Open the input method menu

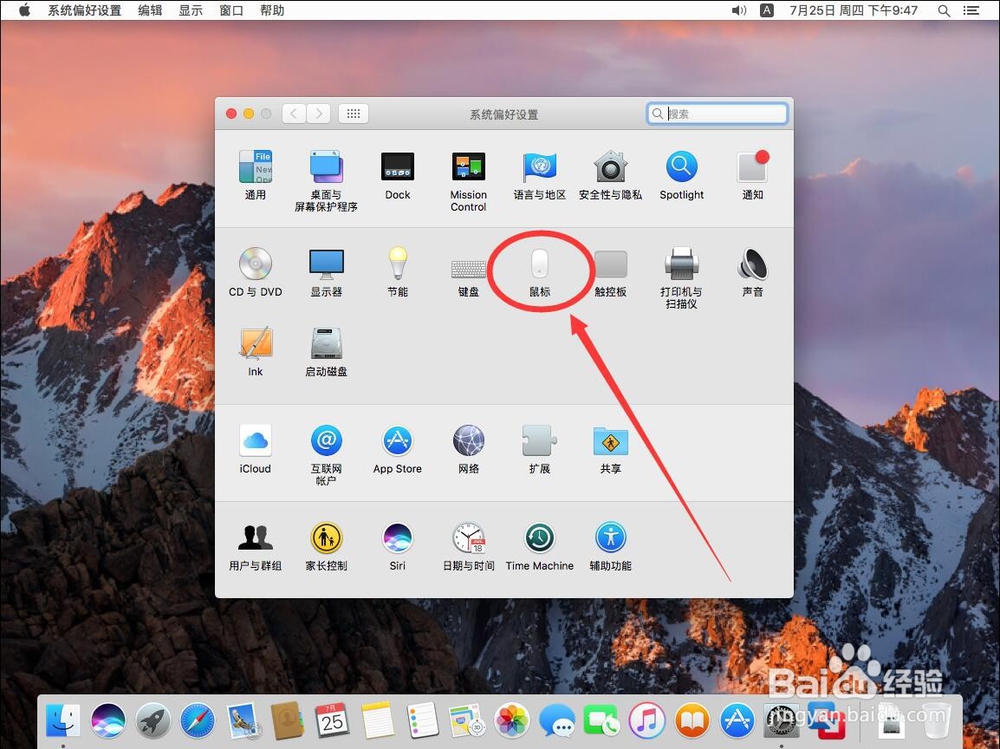point(767,10)
